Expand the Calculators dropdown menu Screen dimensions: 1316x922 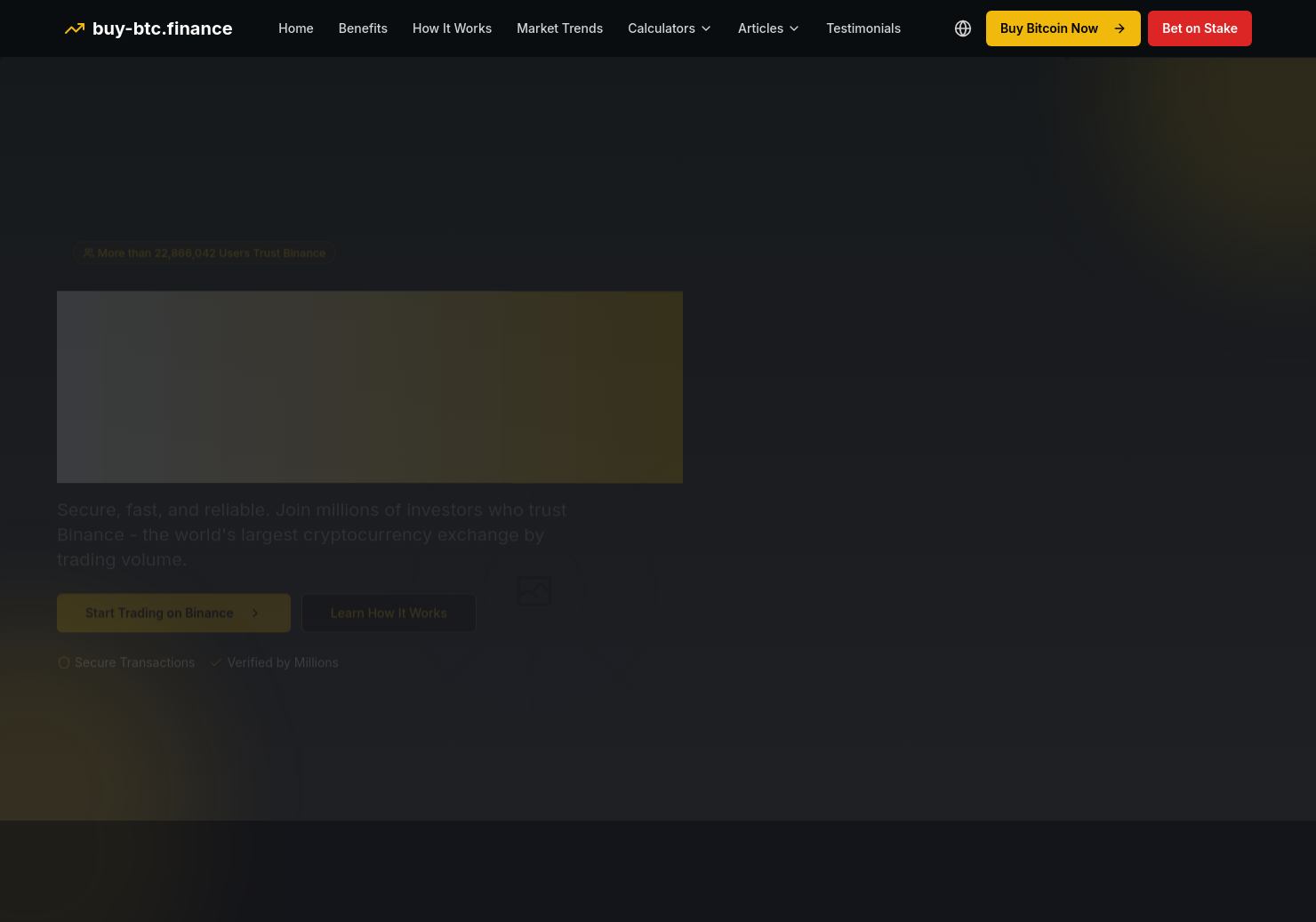pyautogui.click(x=670, y=28)
